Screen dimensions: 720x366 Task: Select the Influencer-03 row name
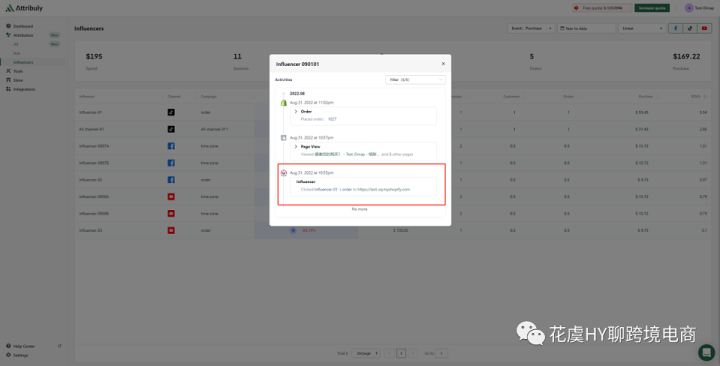tap(90, 230)
